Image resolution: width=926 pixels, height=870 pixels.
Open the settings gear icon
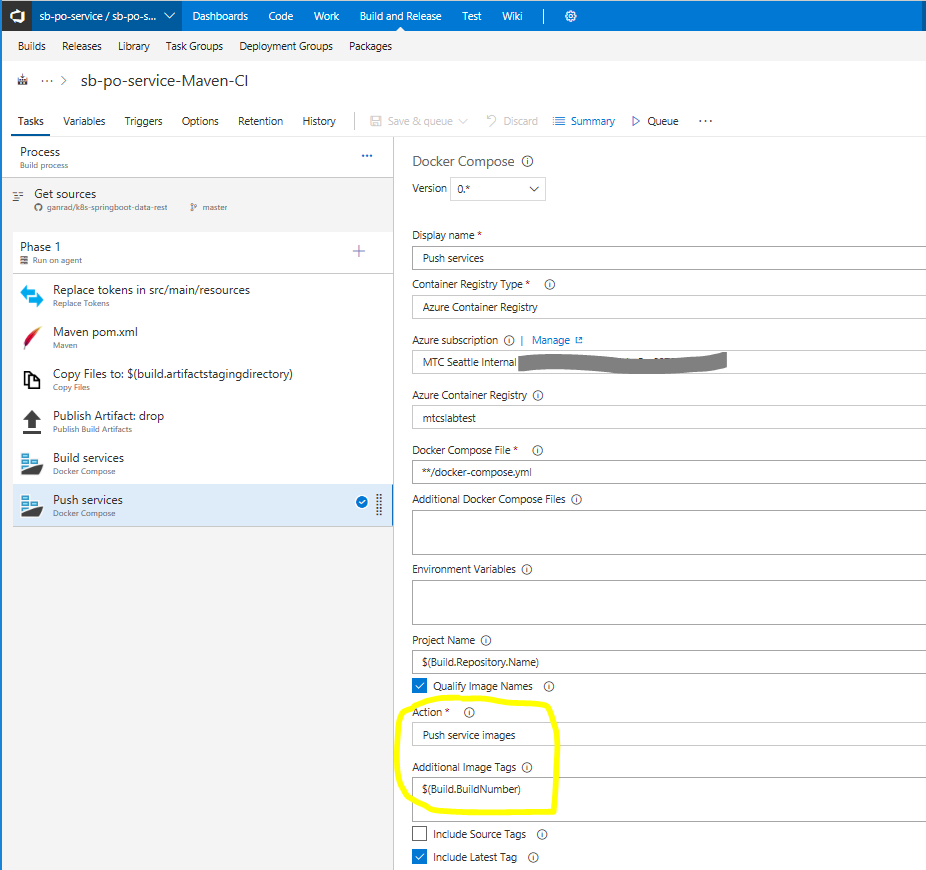point(570,17)
